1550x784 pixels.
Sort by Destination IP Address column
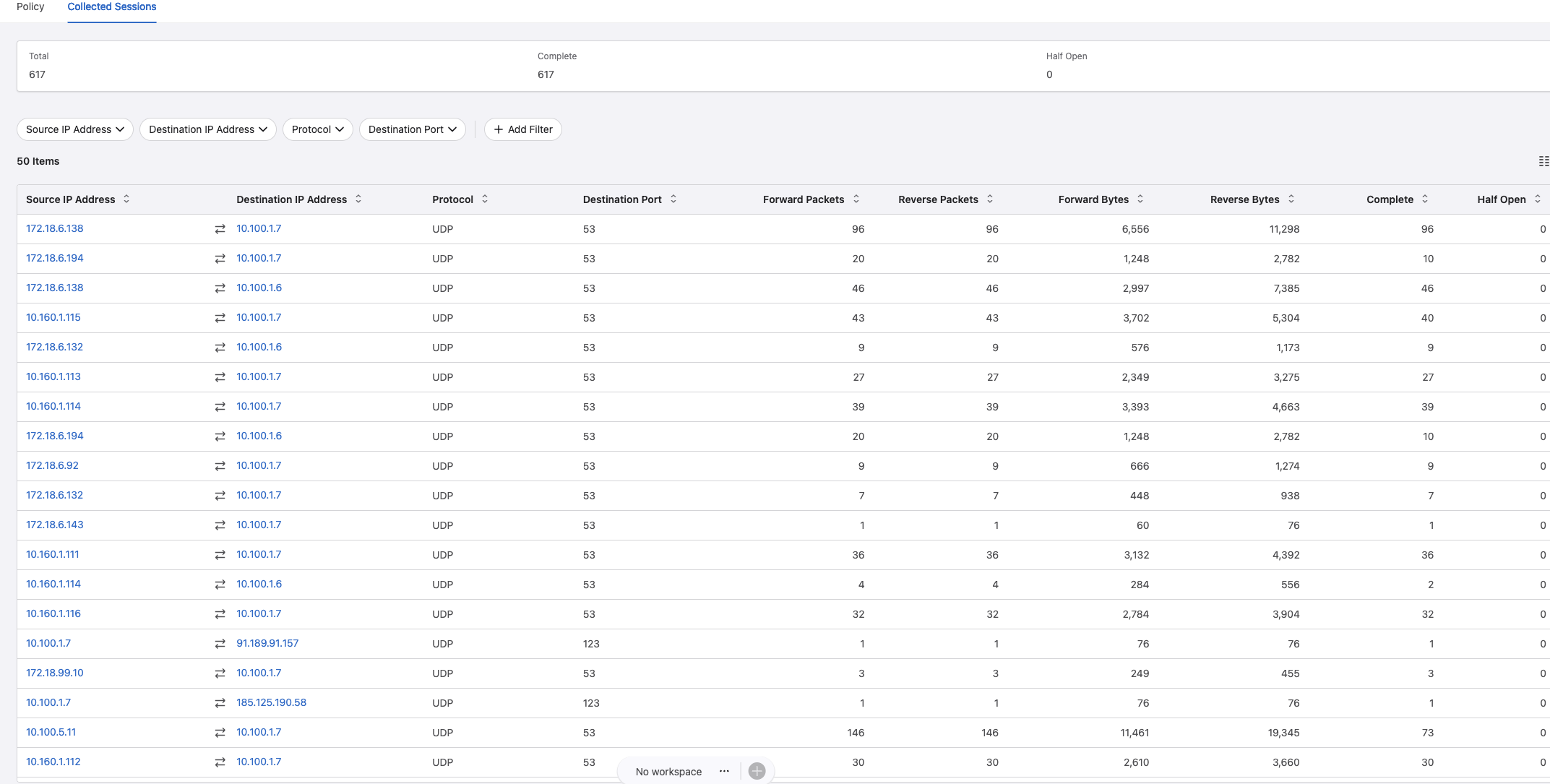[x=358, y=199]
